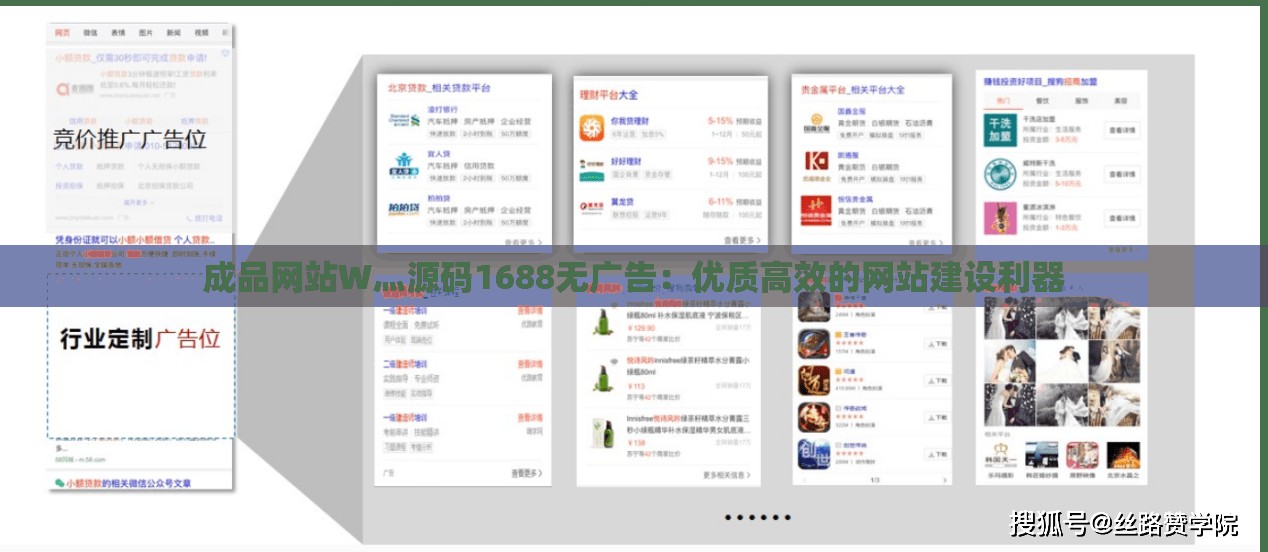Expand 查看更多 in 贵金属平台 card

(x=927, y=243)
